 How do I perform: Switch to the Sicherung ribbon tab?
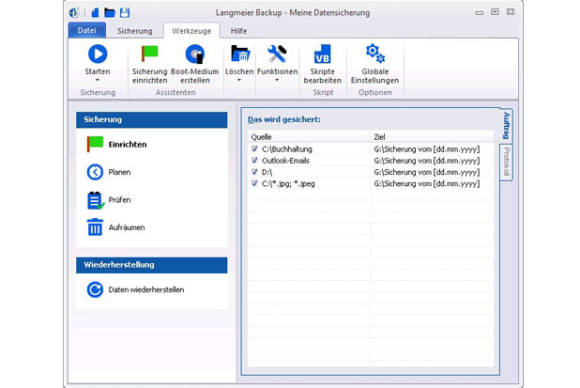[135, 31]
